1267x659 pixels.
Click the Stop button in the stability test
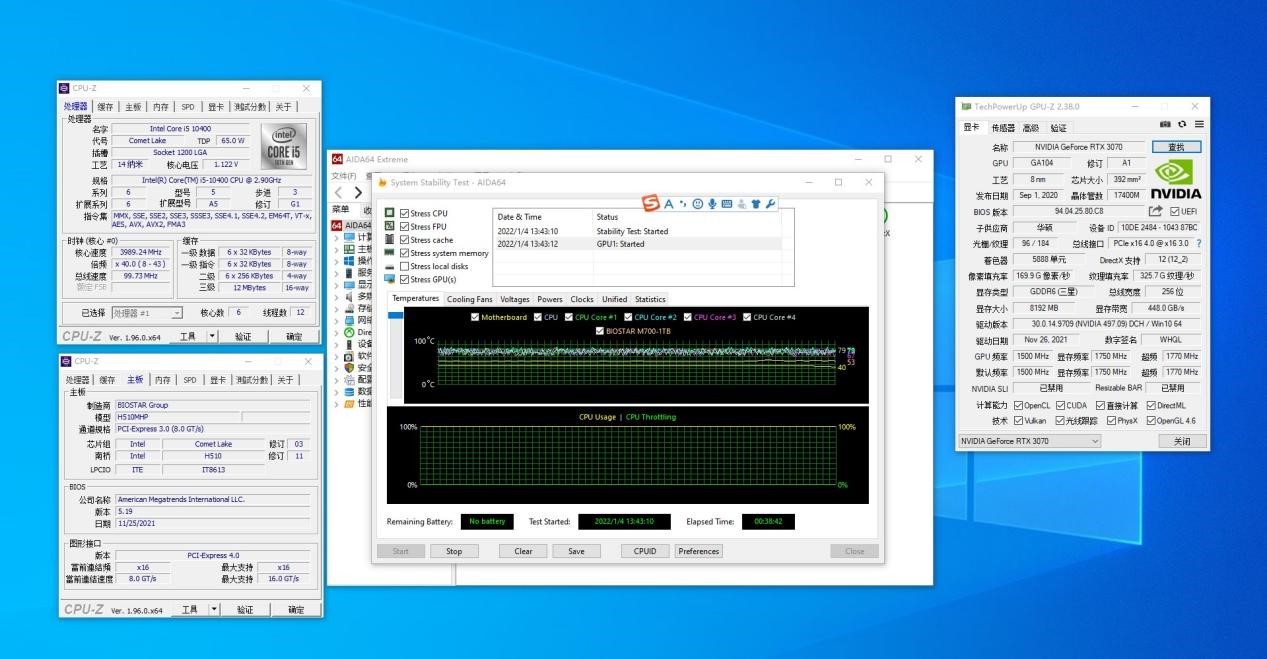click(x=454, y=551)
